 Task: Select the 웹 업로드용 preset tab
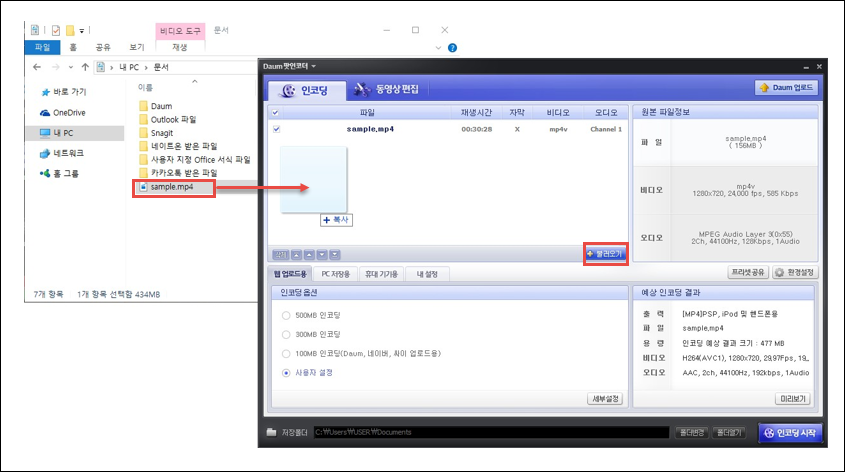290,274
